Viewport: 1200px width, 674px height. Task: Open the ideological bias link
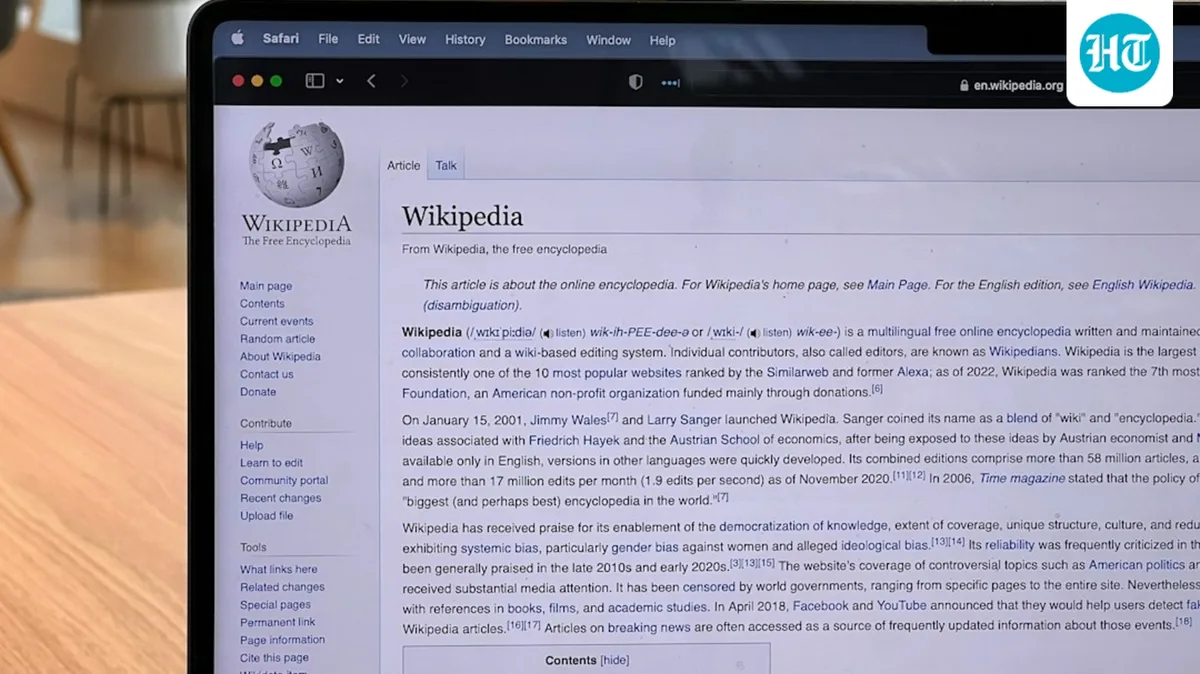[884, 546]
